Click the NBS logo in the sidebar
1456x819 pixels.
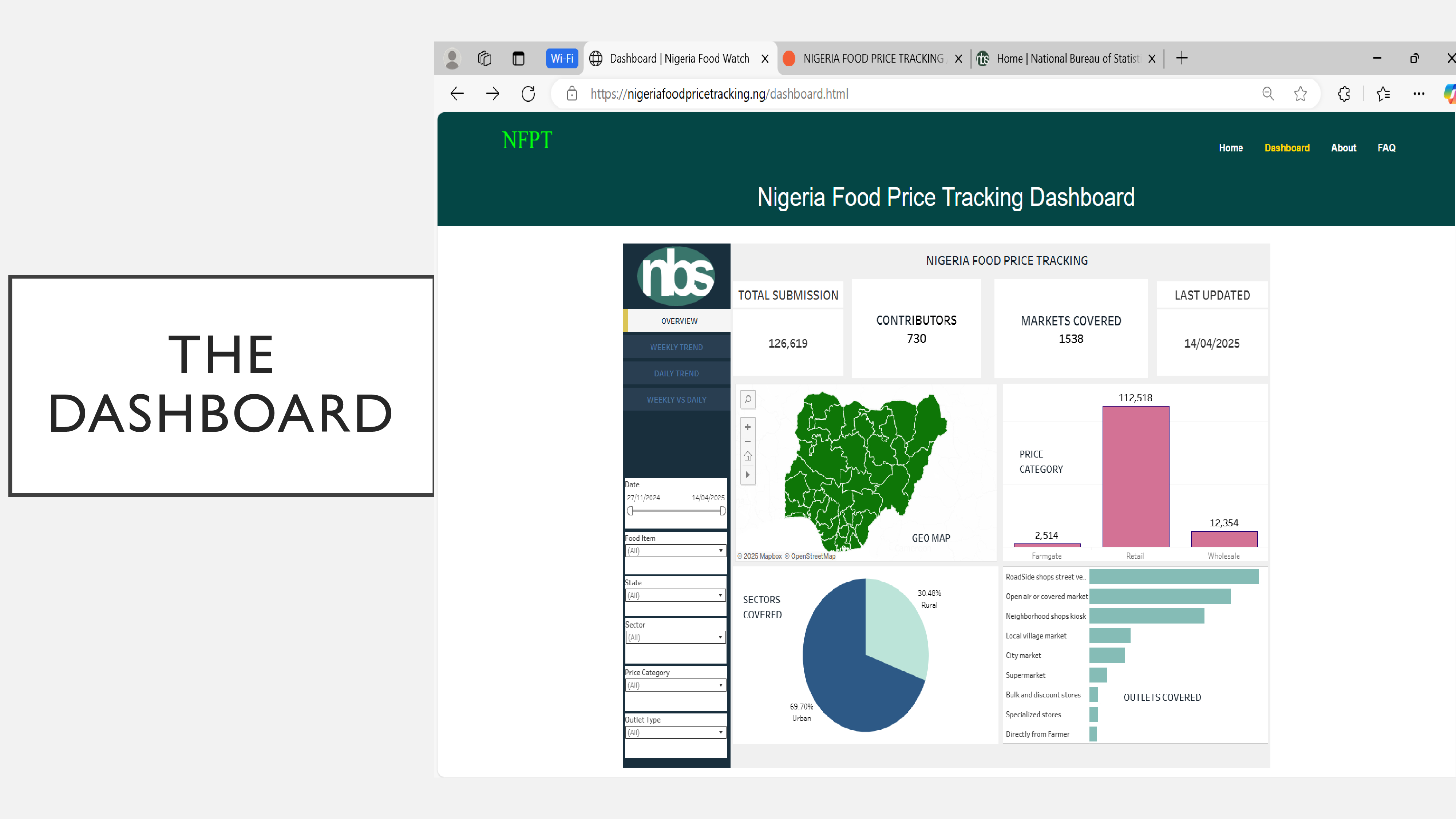(x=676, y=276)
